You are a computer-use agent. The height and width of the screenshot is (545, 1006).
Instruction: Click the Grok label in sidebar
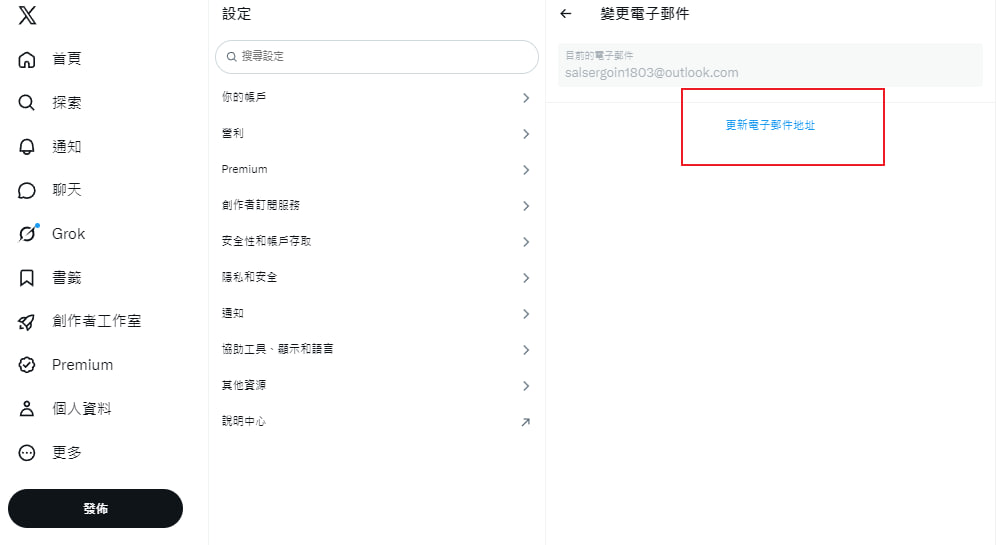[69, 234]
